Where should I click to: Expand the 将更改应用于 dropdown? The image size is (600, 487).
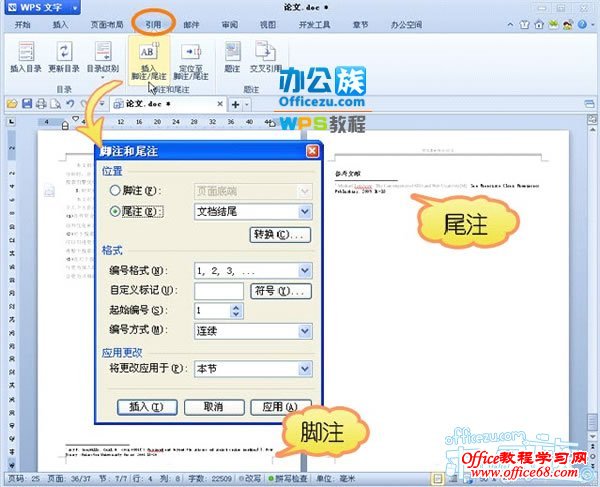tap(305, 369)
